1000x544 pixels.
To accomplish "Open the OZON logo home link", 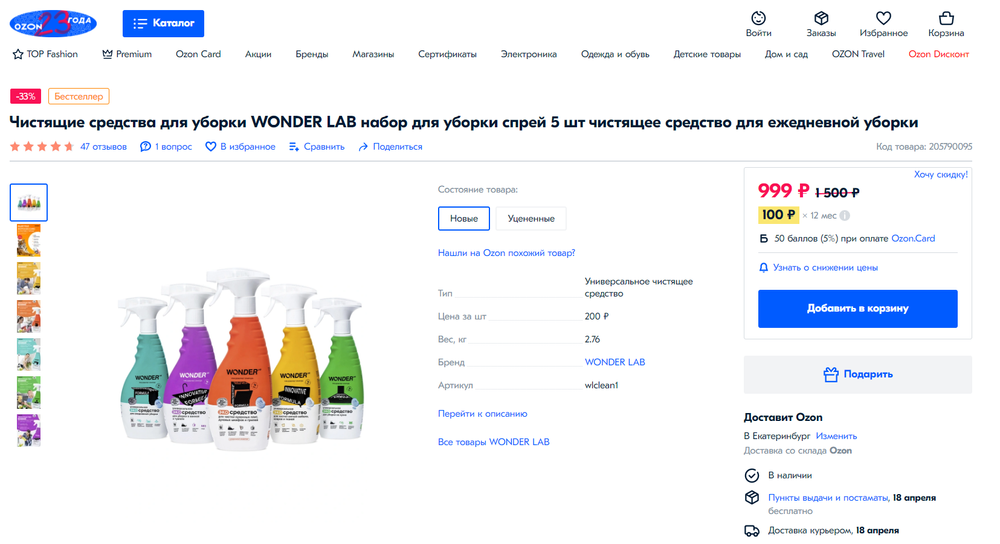I will point(53,24).
